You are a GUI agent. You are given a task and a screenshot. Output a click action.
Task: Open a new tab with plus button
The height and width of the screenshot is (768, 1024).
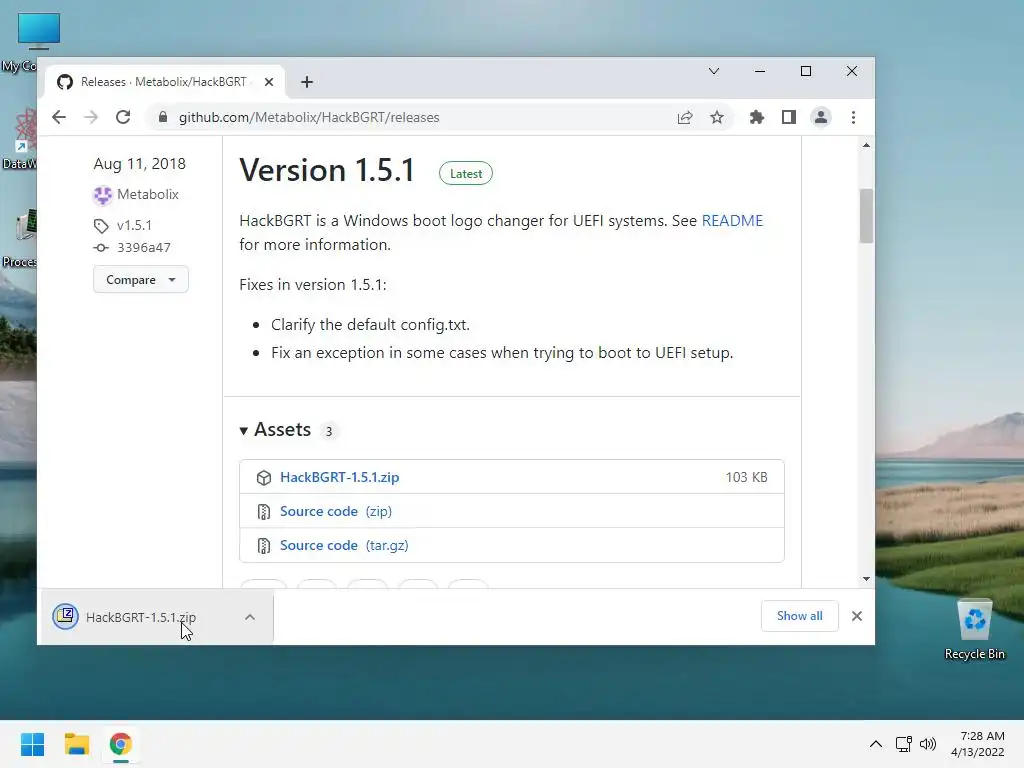(x=307, y=82)
